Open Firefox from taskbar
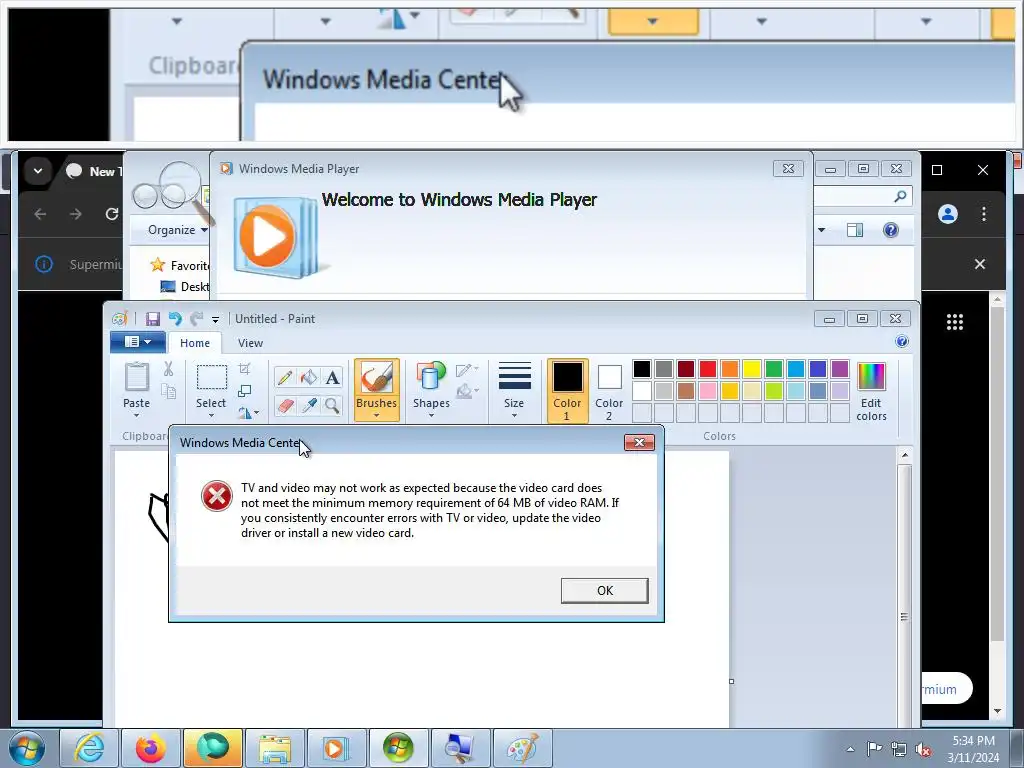 [150, 748]
